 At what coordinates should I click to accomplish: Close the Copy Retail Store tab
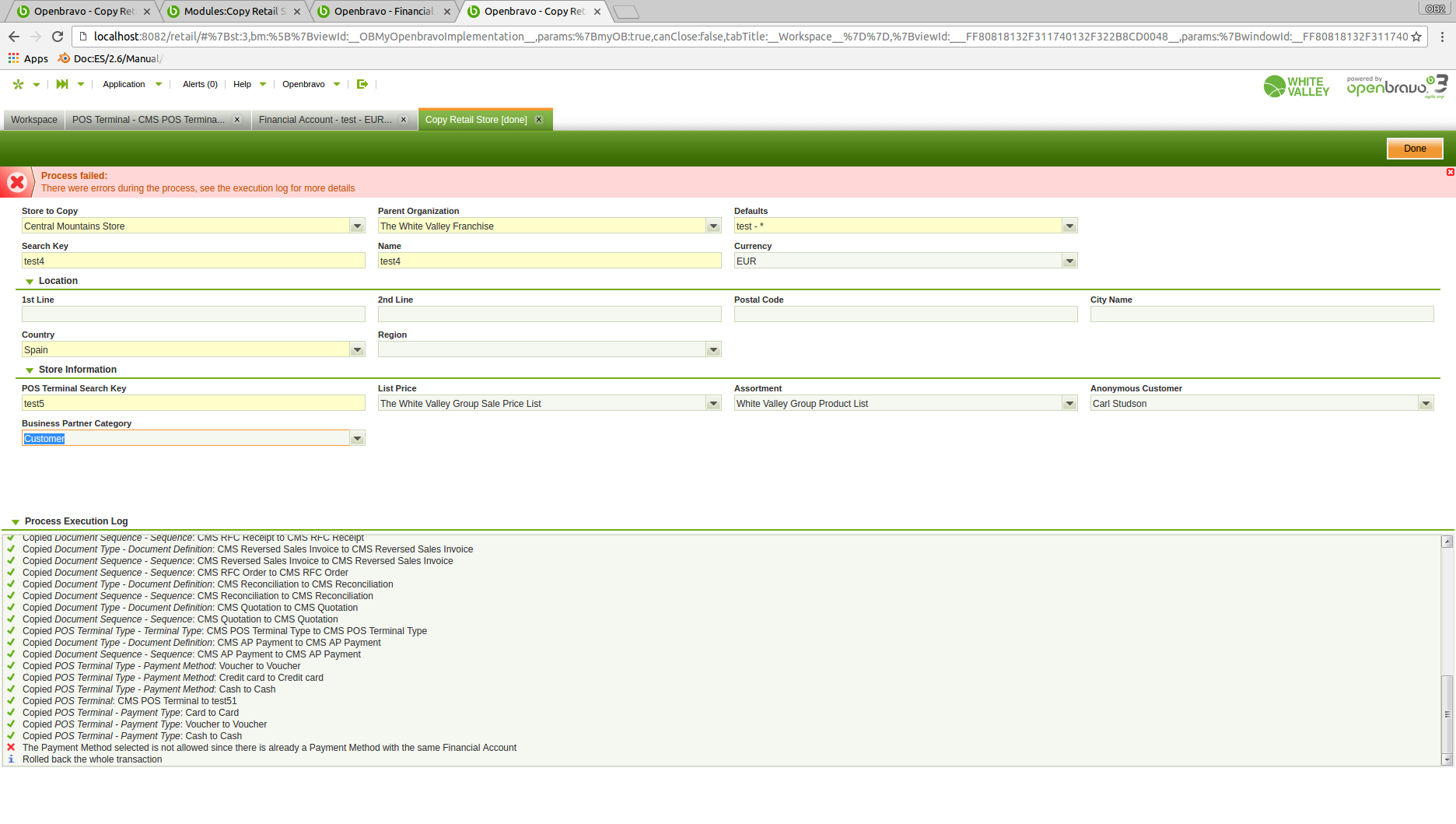[538, 120]
